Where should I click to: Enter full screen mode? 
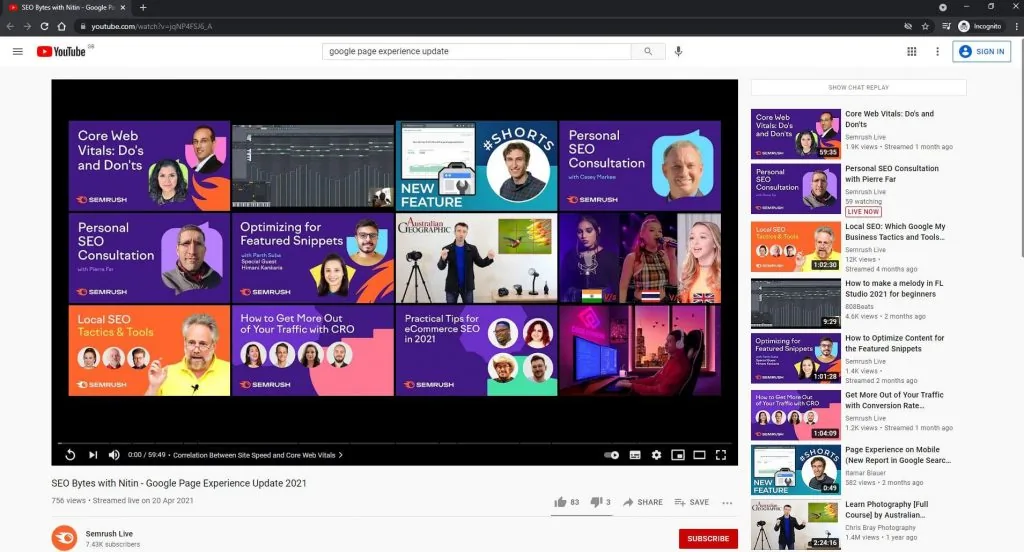(x=721, y=455)
